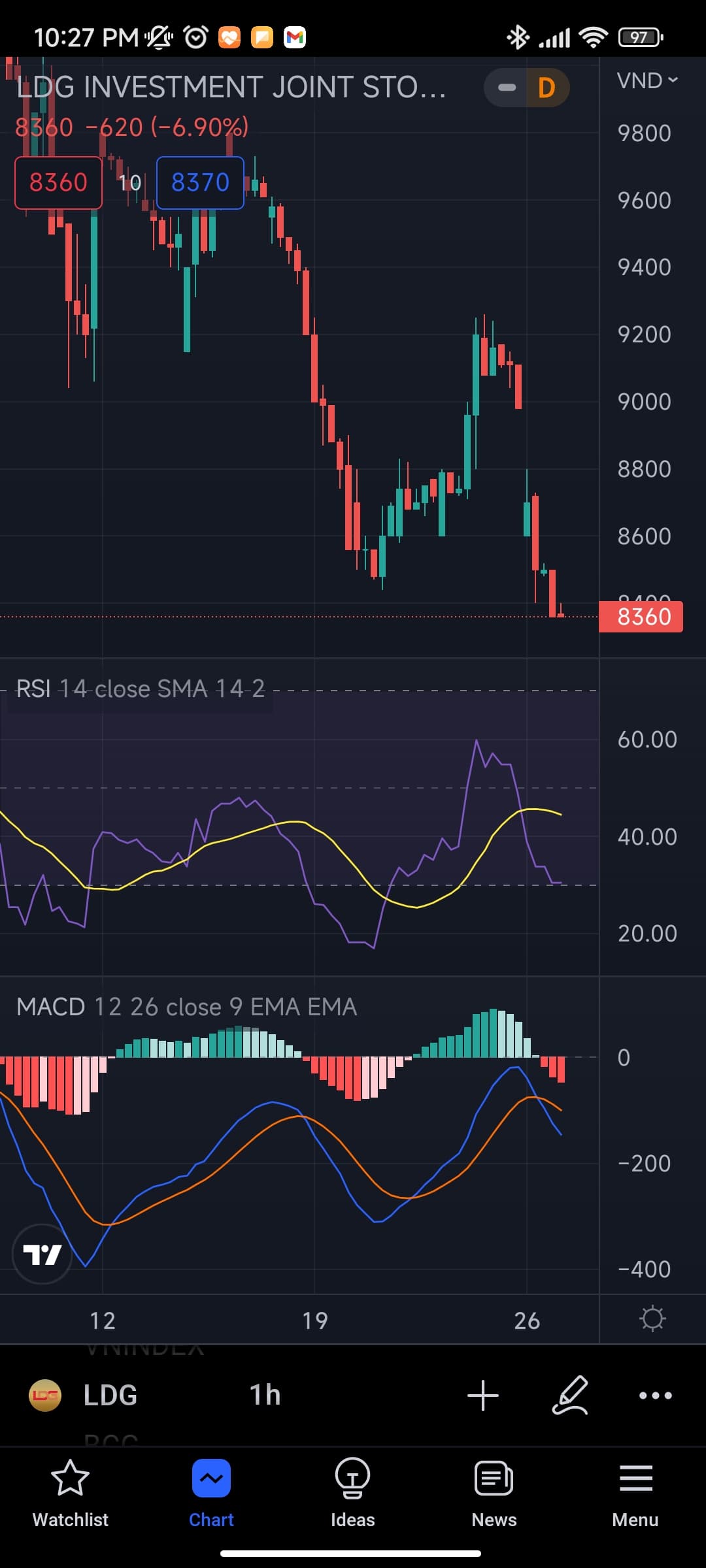Open chart settings gear icon
Screen dimensions: 706x1568
[652, 1319]
